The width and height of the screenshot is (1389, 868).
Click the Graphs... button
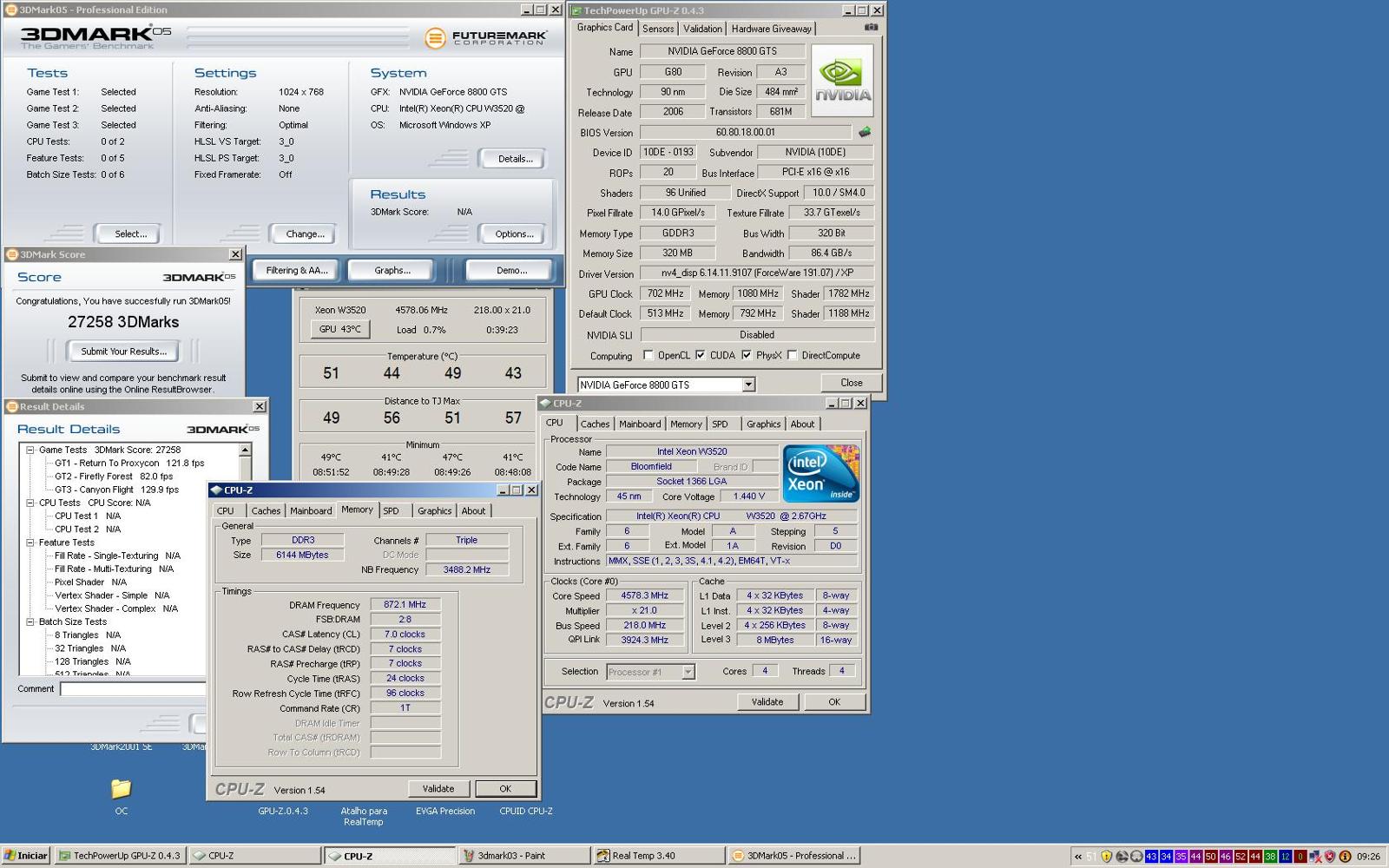pos(392,270)
